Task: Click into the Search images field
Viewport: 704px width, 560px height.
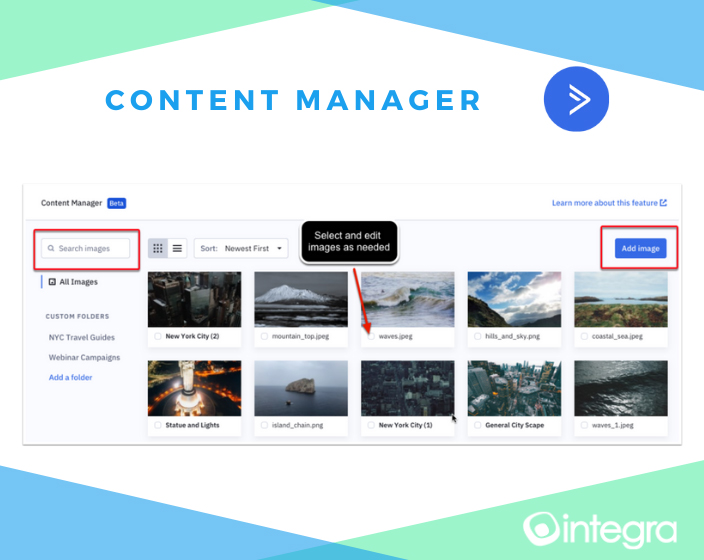Action: (x=88, y=248)
